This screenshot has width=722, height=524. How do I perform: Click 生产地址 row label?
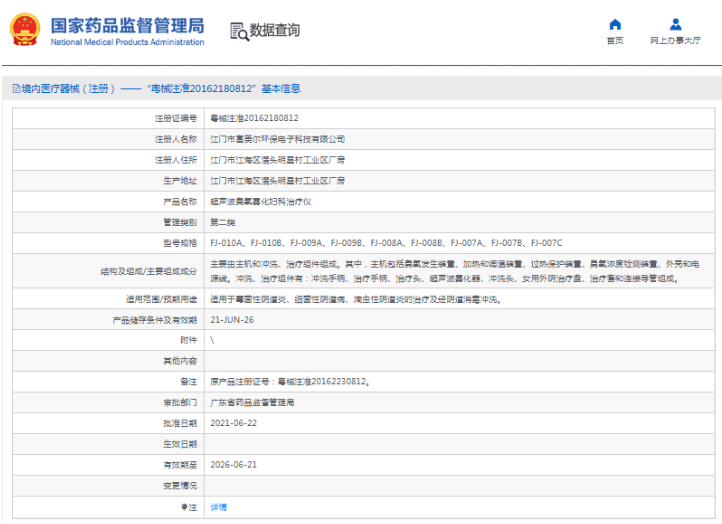click(x=180, y=180)
